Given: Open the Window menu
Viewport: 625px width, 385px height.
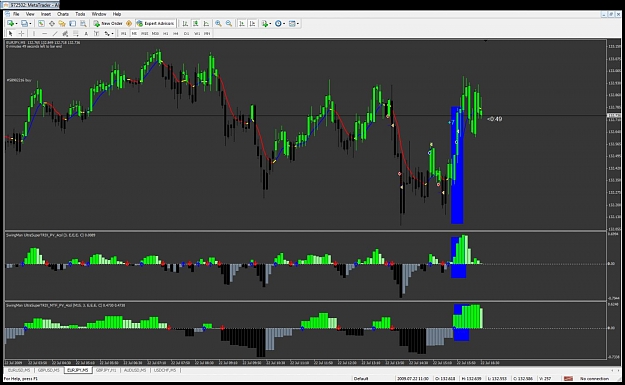Looking at the screenshot, I should coord(99,14).
